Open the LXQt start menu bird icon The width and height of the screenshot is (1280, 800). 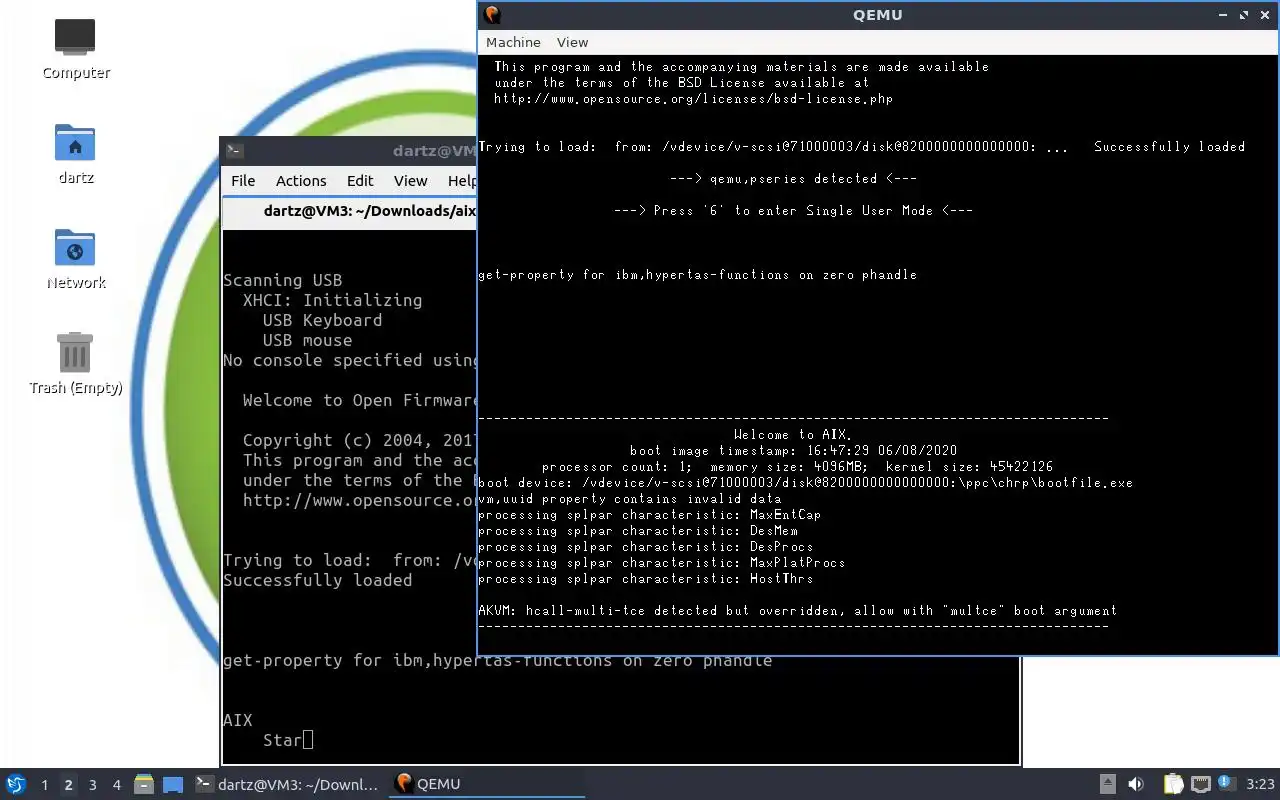pos(15,784)
